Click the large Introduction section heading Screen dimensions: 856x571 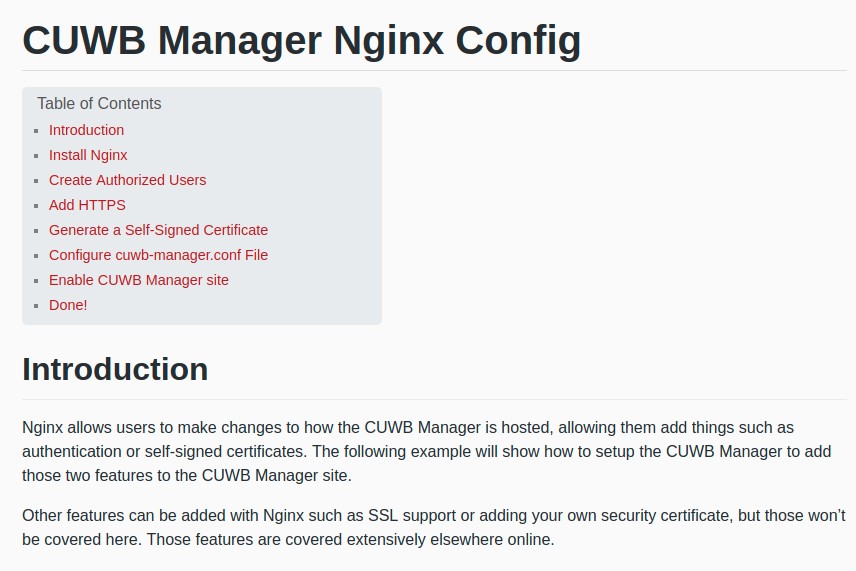coord(115,370)
